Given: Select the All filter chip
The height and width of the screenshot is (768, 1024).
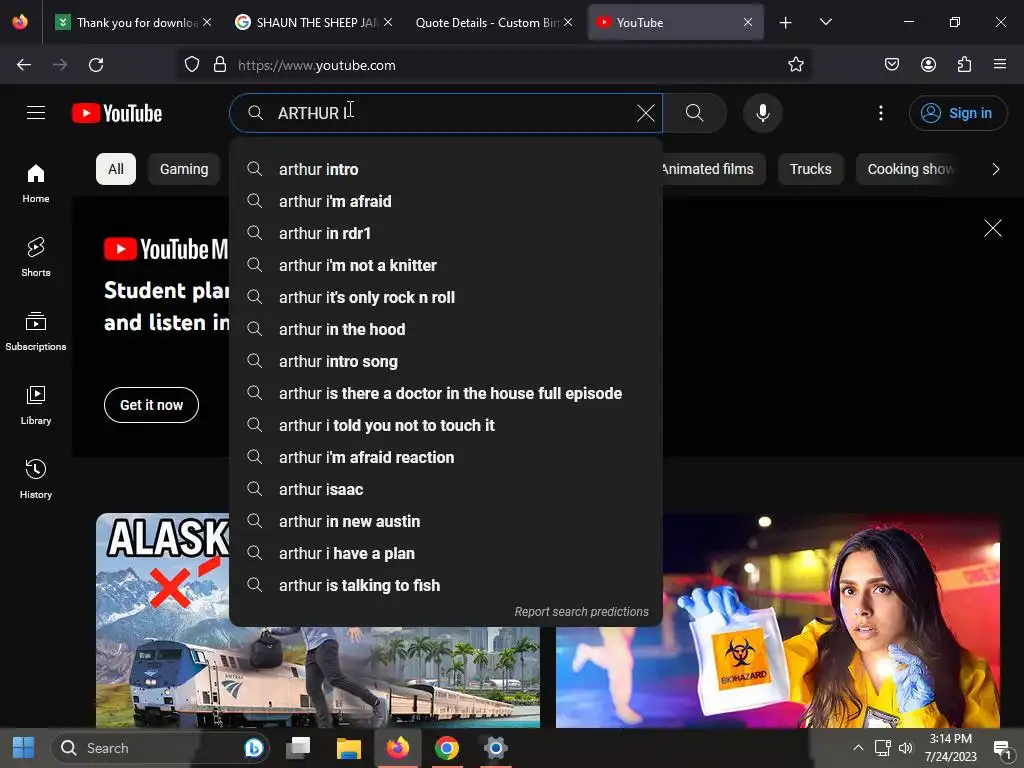Looking at the screenshot, I should coord(116,169).
